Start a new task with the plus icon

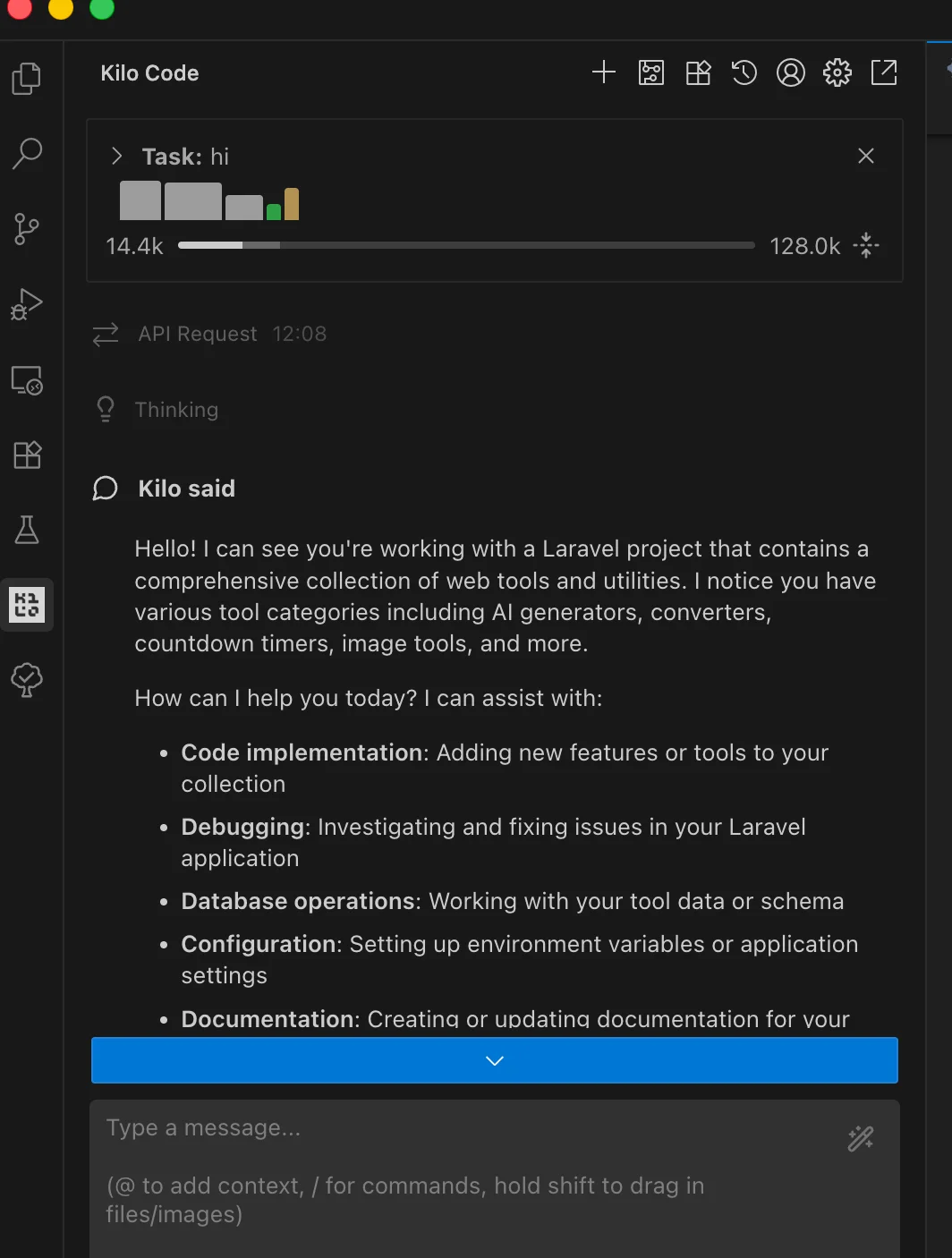point(604,72)
